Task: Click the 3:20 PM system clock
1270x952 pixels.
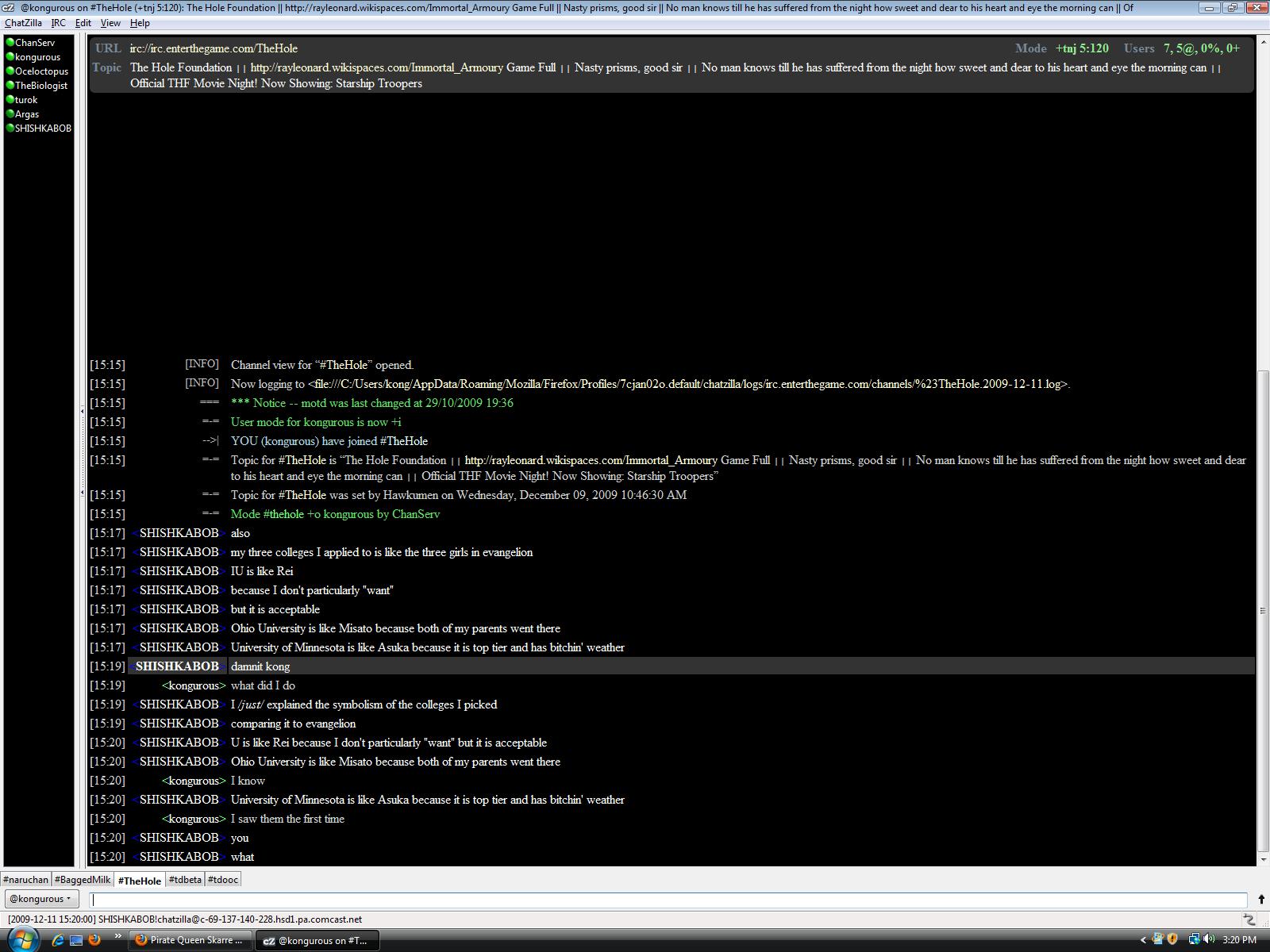Action: point(1240,940)
